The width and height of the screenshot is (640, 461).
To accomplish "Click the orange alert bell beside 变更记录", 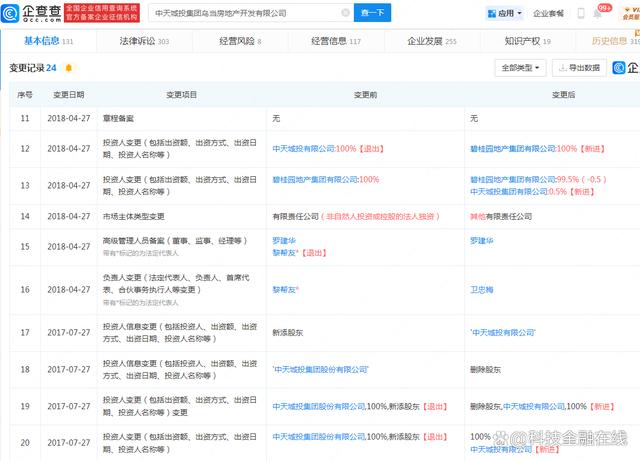I will coord(69,68).
